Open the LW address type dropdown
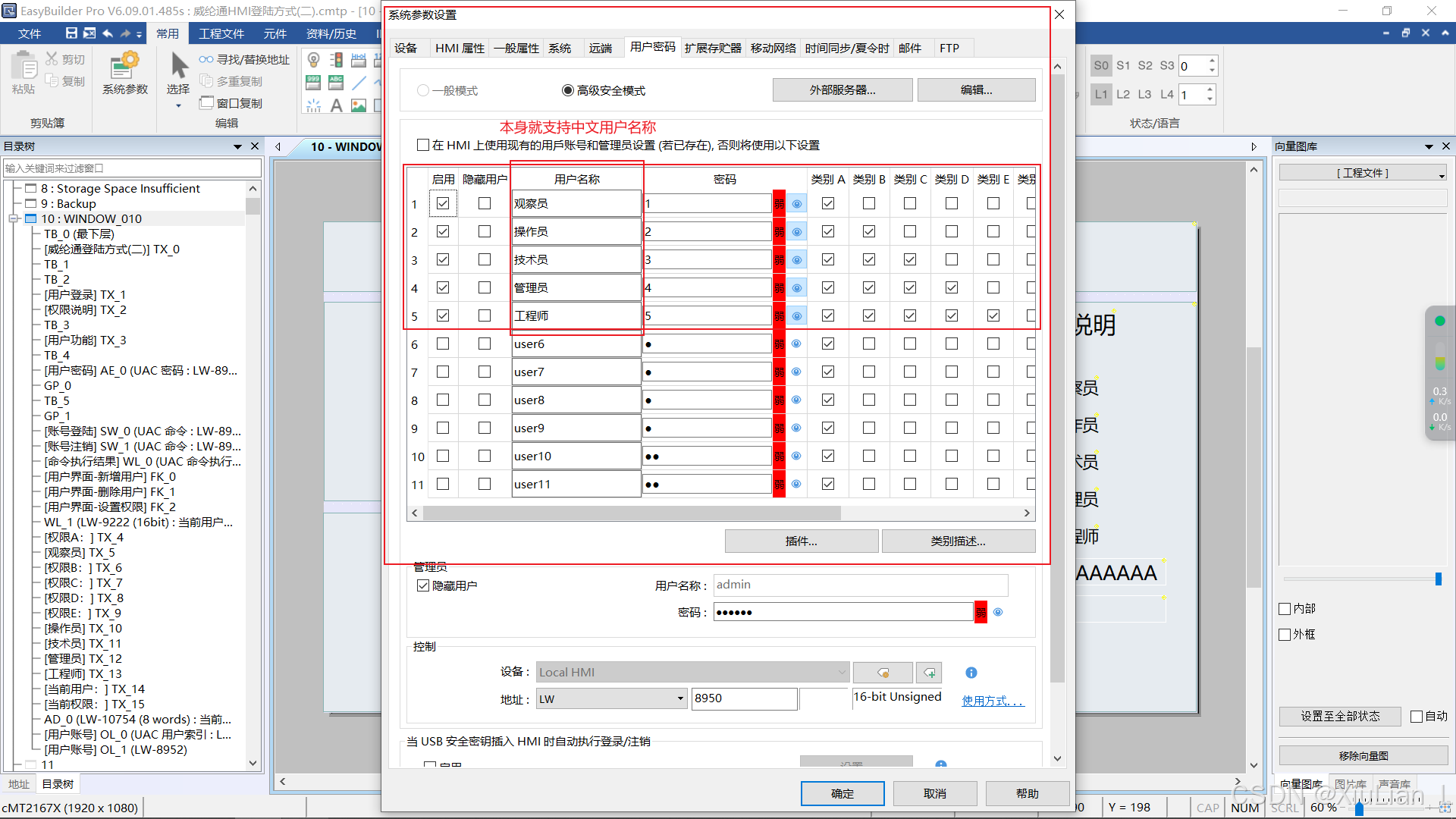Viewport: 1456px width, 819px height. [680, 698]
